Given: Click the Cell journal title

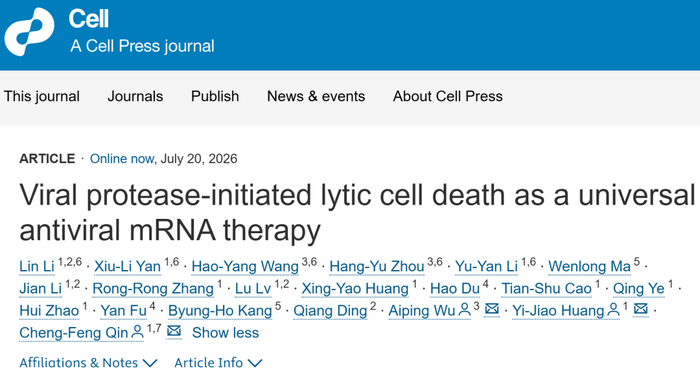Looking at the screenshot, I should [x=88, y=19].
